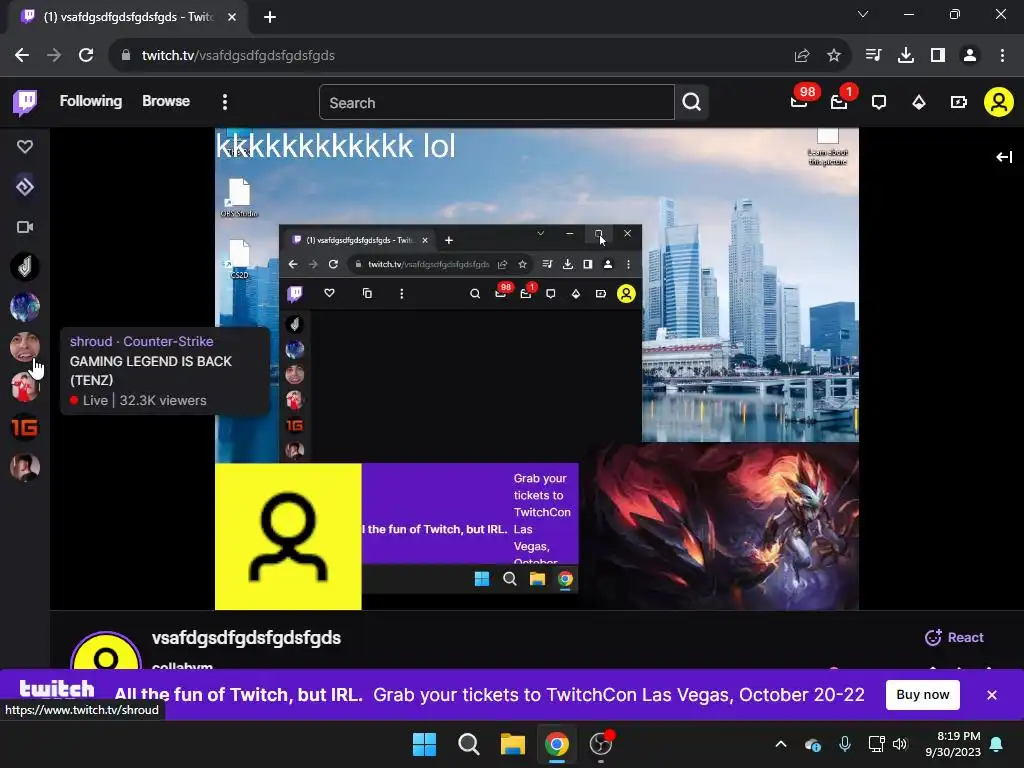Click the Twitch logo home icon
Image resolution: width=1024 pixels, height=768 pixels.
tap(25, 103)
